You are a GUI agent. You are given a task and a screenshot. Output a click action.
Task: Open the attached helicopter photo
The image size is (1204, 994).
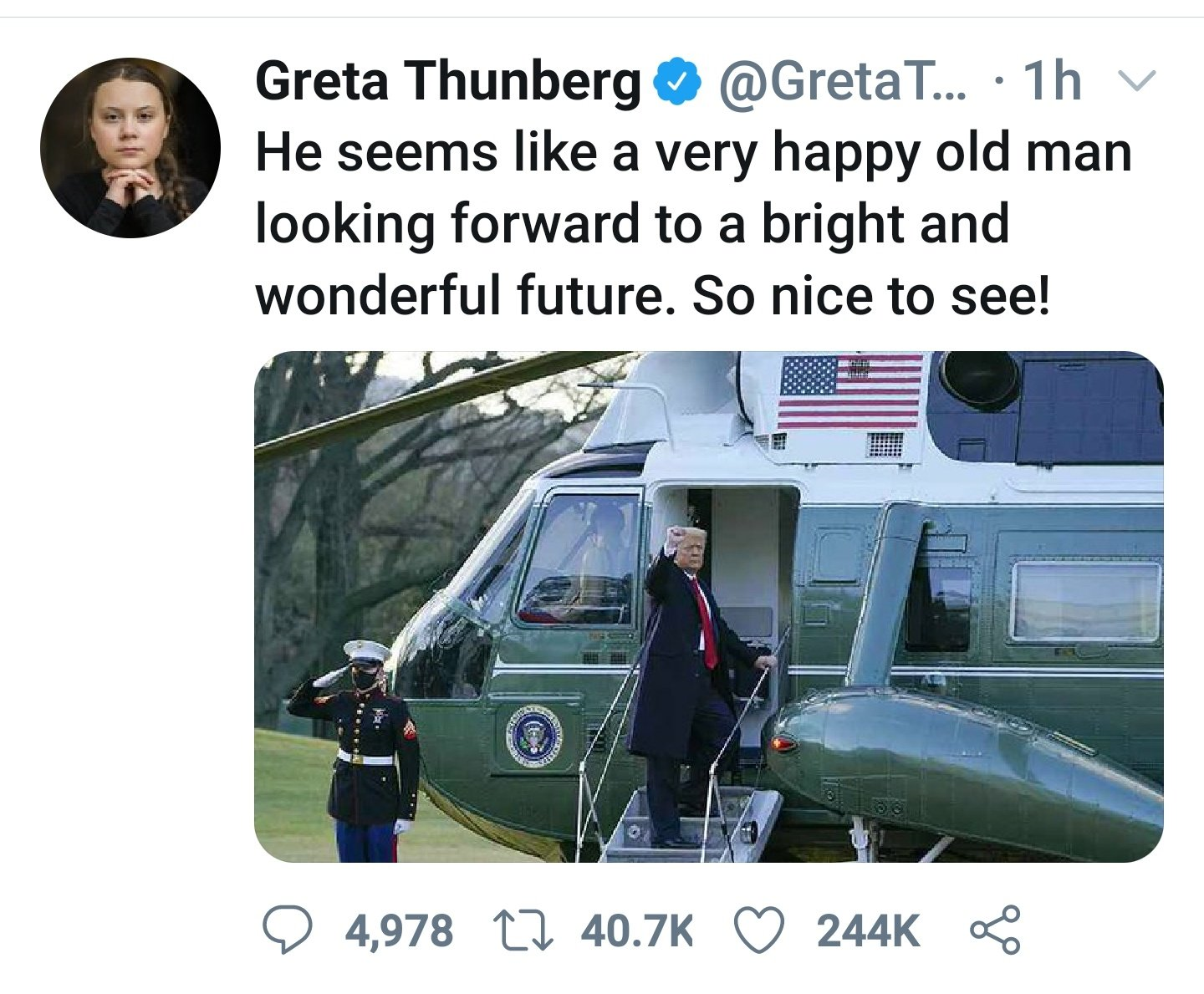tap(708, 606)
